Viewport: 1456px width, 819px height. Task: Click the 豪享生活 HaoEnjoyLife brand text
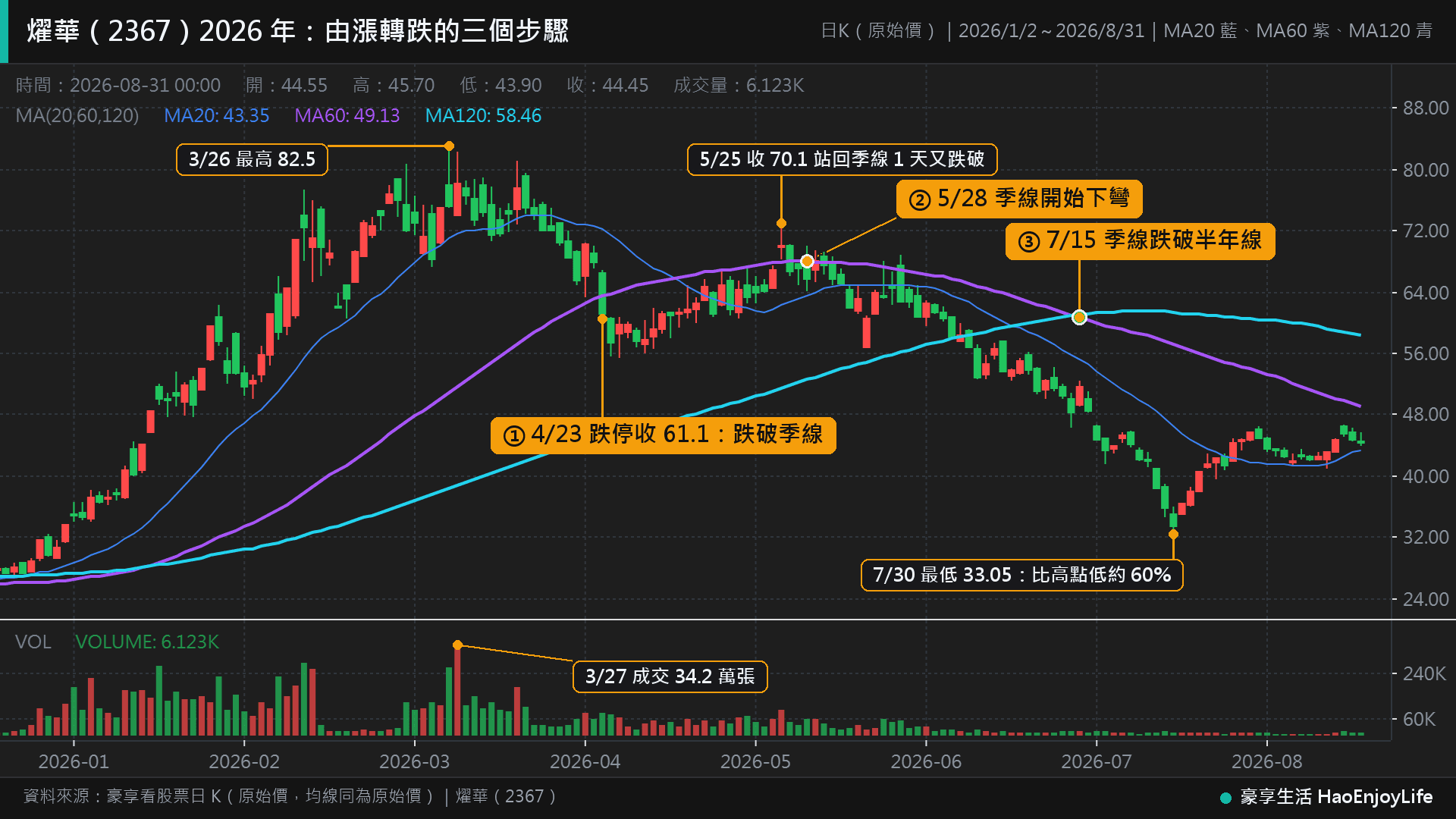tap(1336, 797)
